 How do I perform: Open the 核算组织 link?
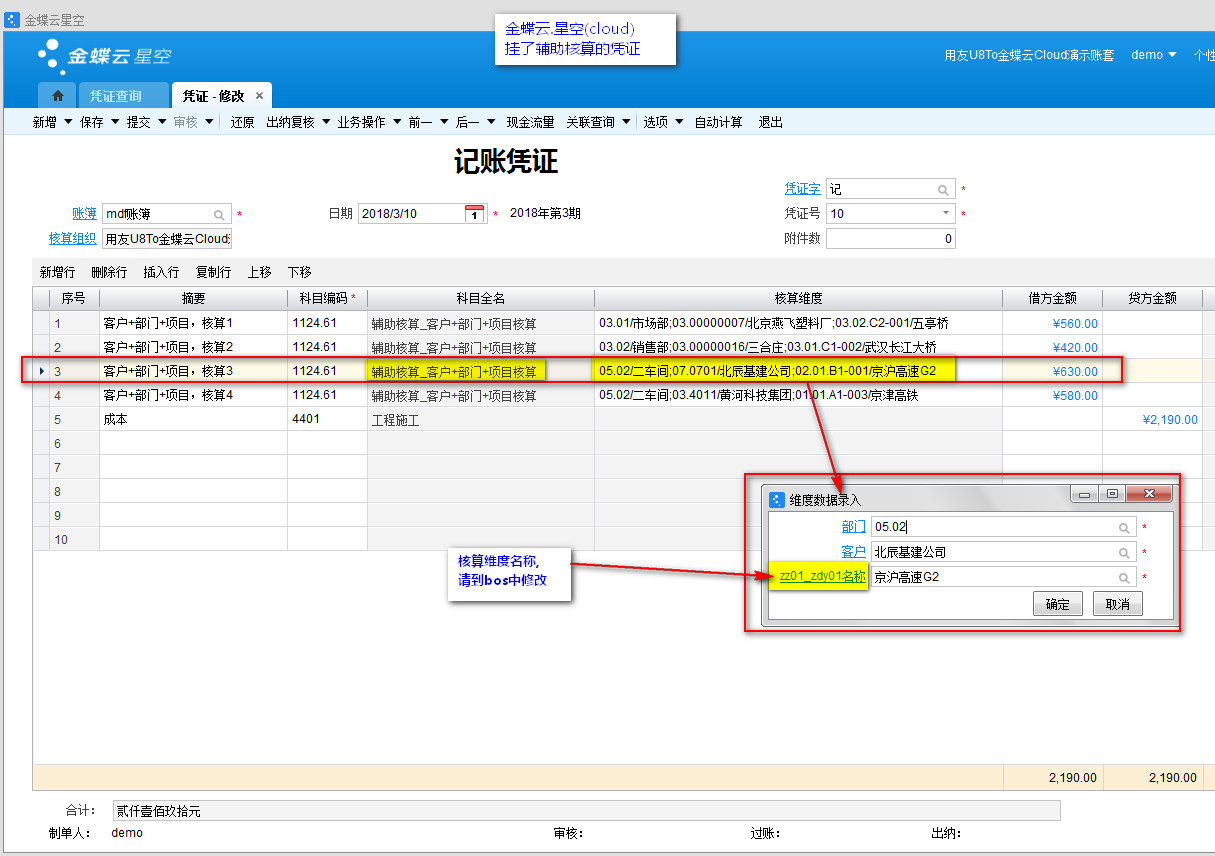pos(72,238)
